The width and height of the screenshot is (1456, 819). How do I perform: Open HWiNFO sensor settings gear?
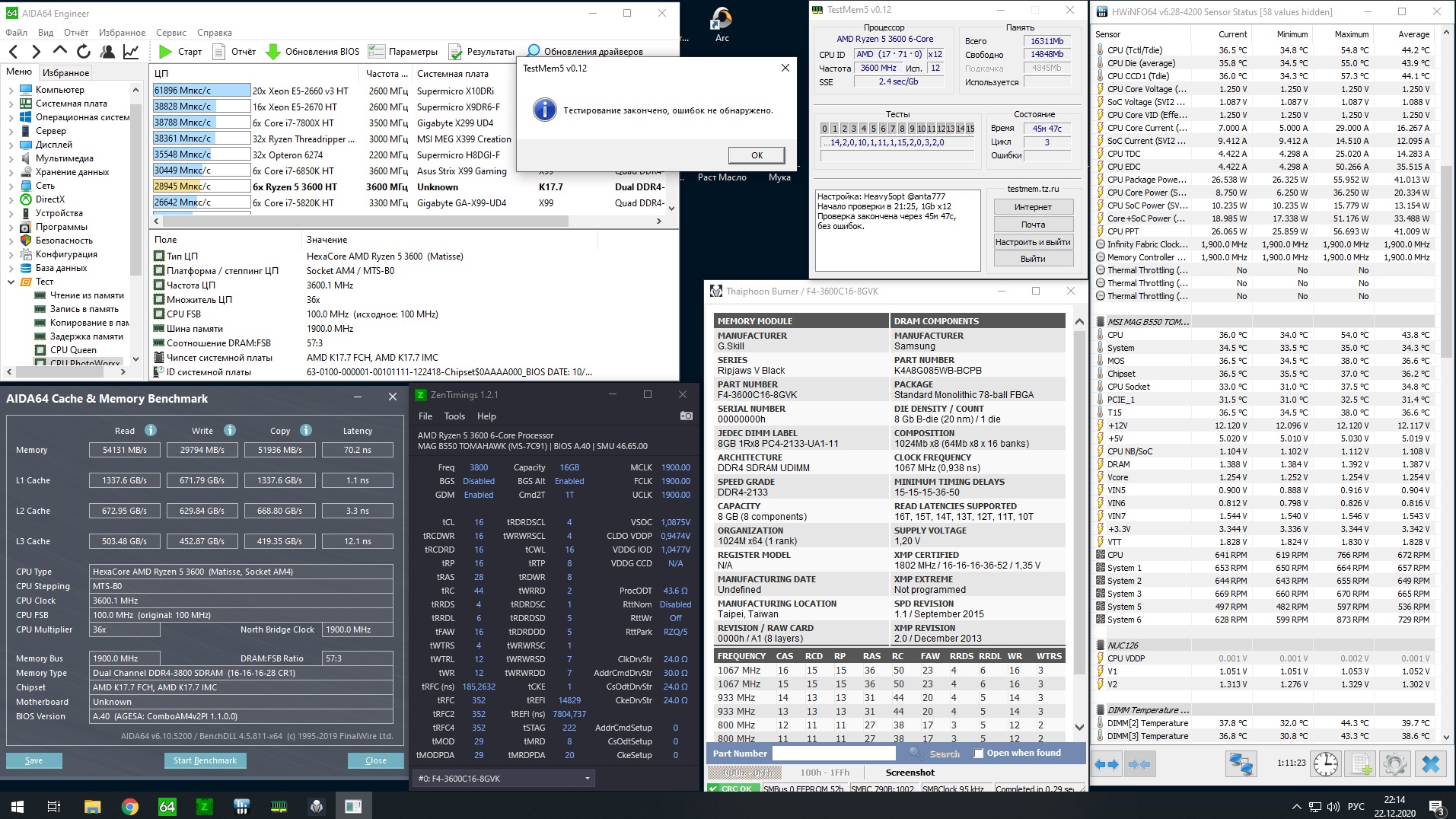click(x=1395, y=763)
